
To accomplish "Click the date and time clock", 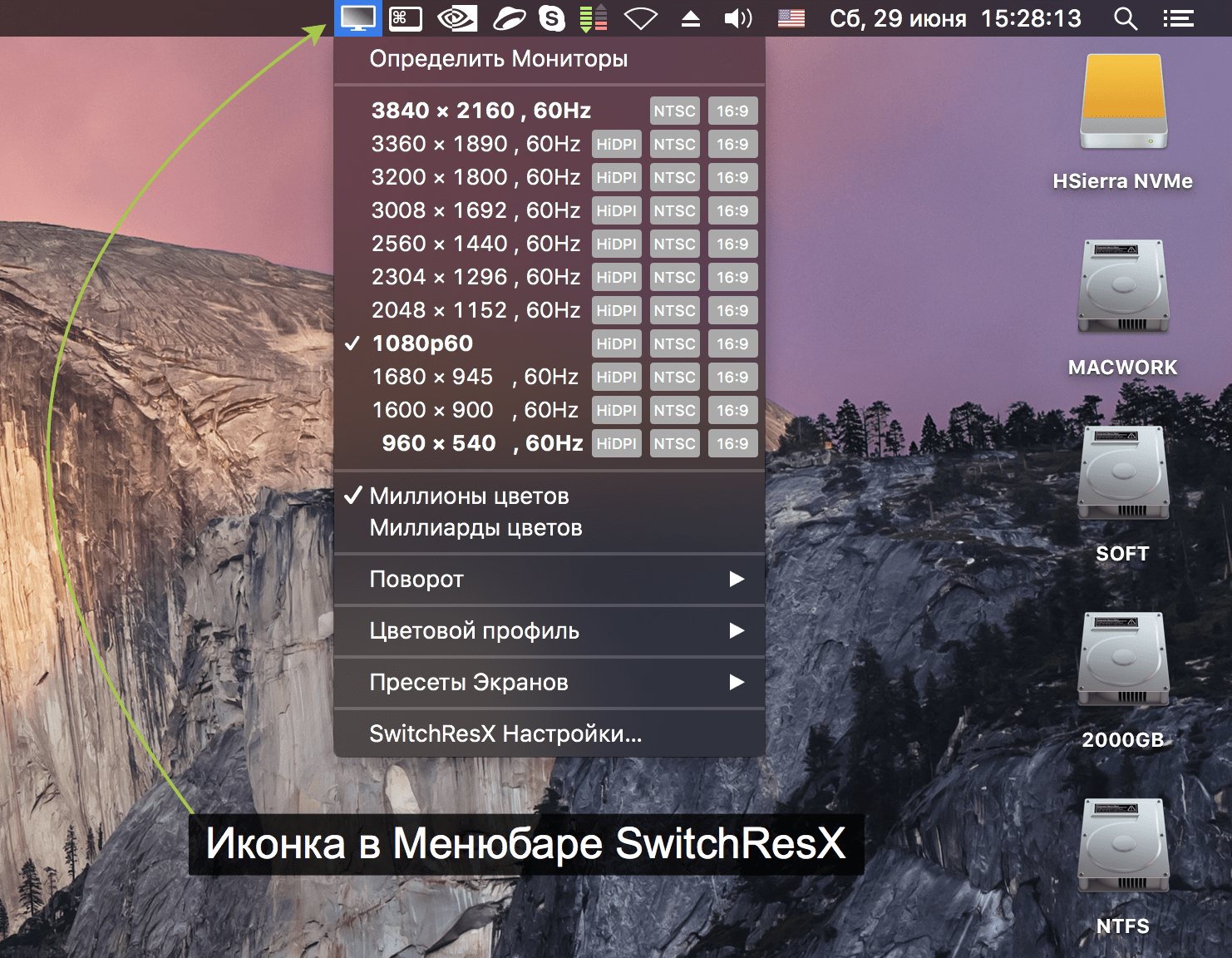I will coord(955,18).
